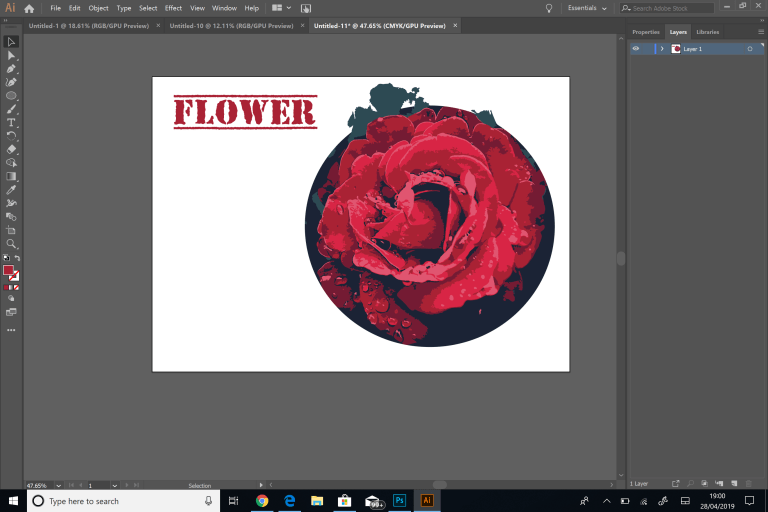768x512 pixels.
Task: Select the Rotate tool
Action: point(11,136)
